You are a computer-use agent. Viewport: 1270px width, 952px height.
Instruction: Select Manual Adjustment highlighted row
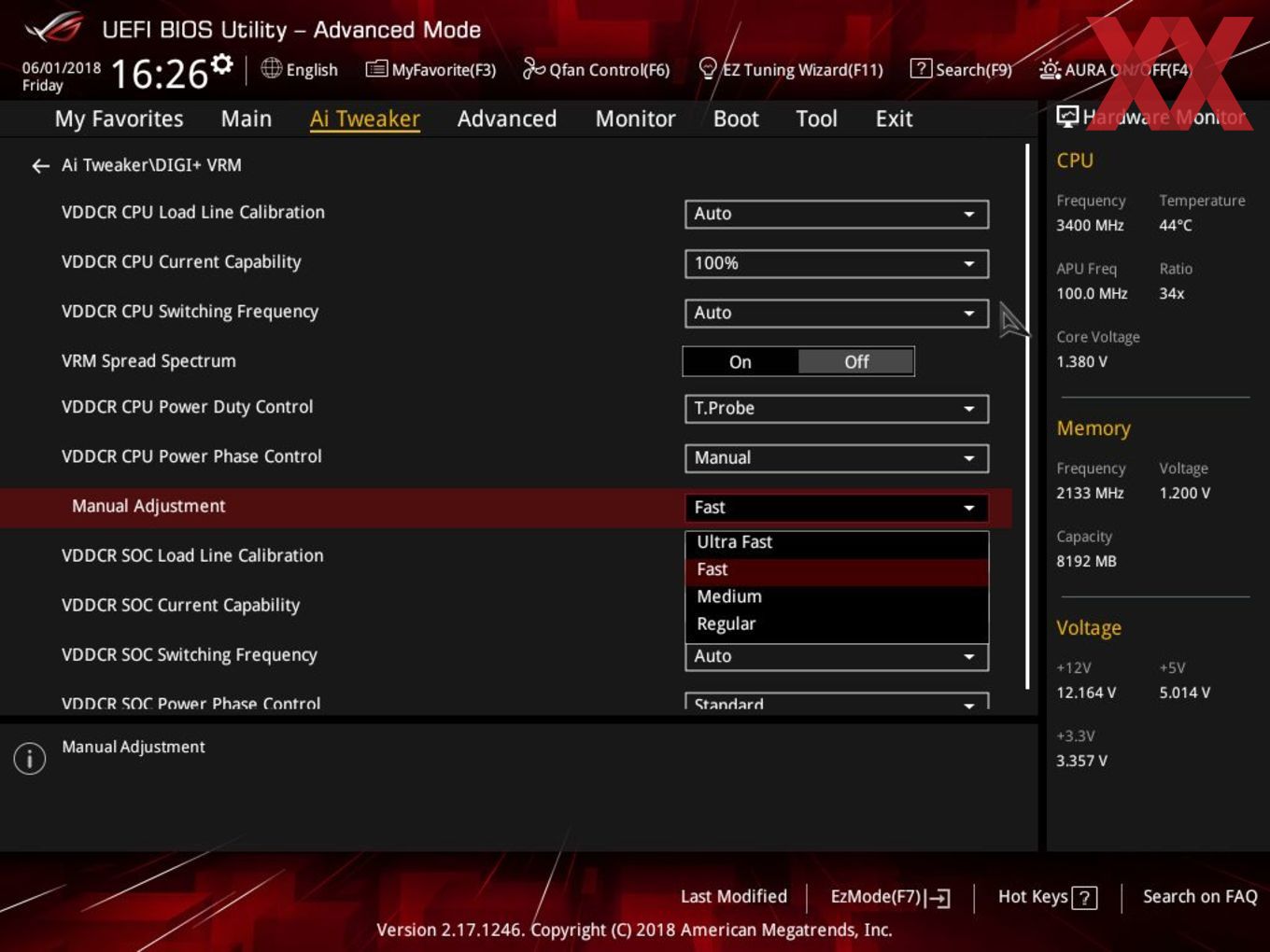click(x=505, y=507)
